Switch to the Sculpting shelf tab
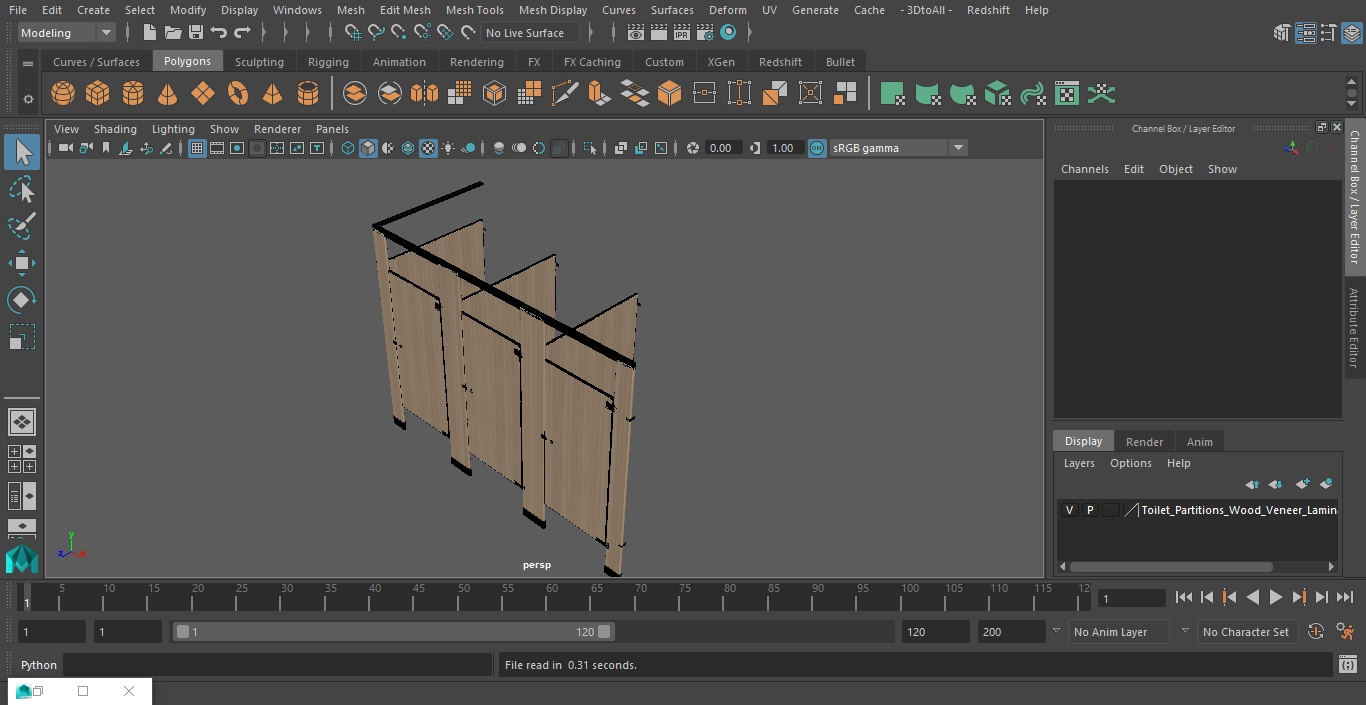This screenshot has width=1366, height=705. tap(259, 62)
